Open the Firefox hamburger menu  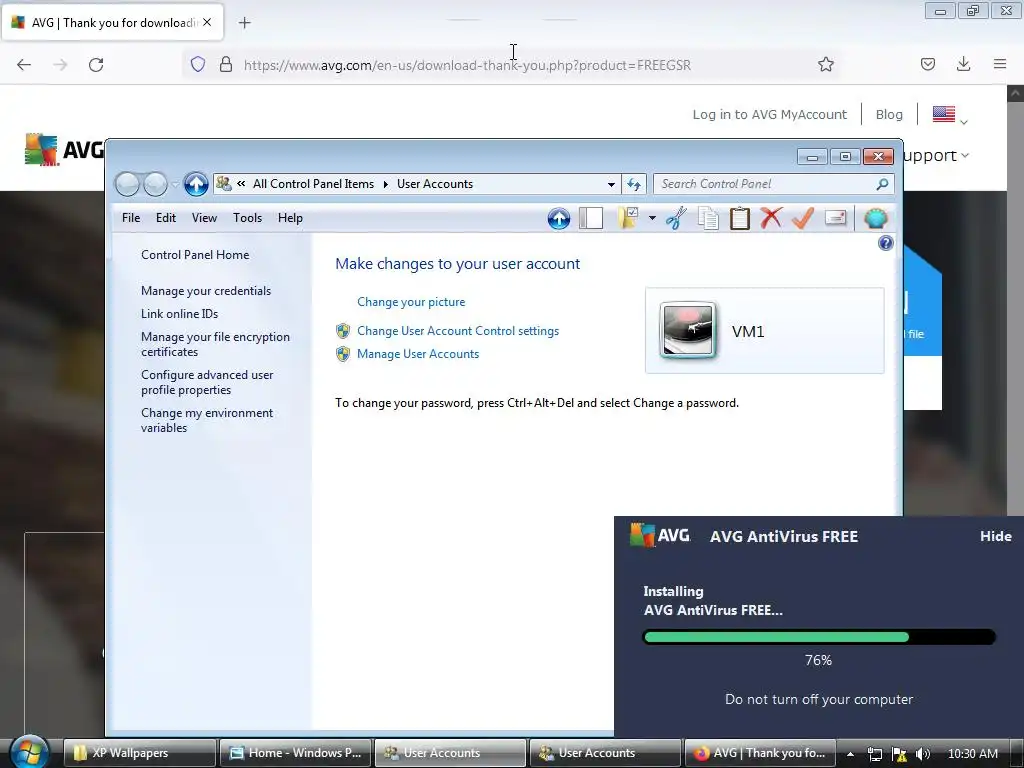click(x=999, y=64)
